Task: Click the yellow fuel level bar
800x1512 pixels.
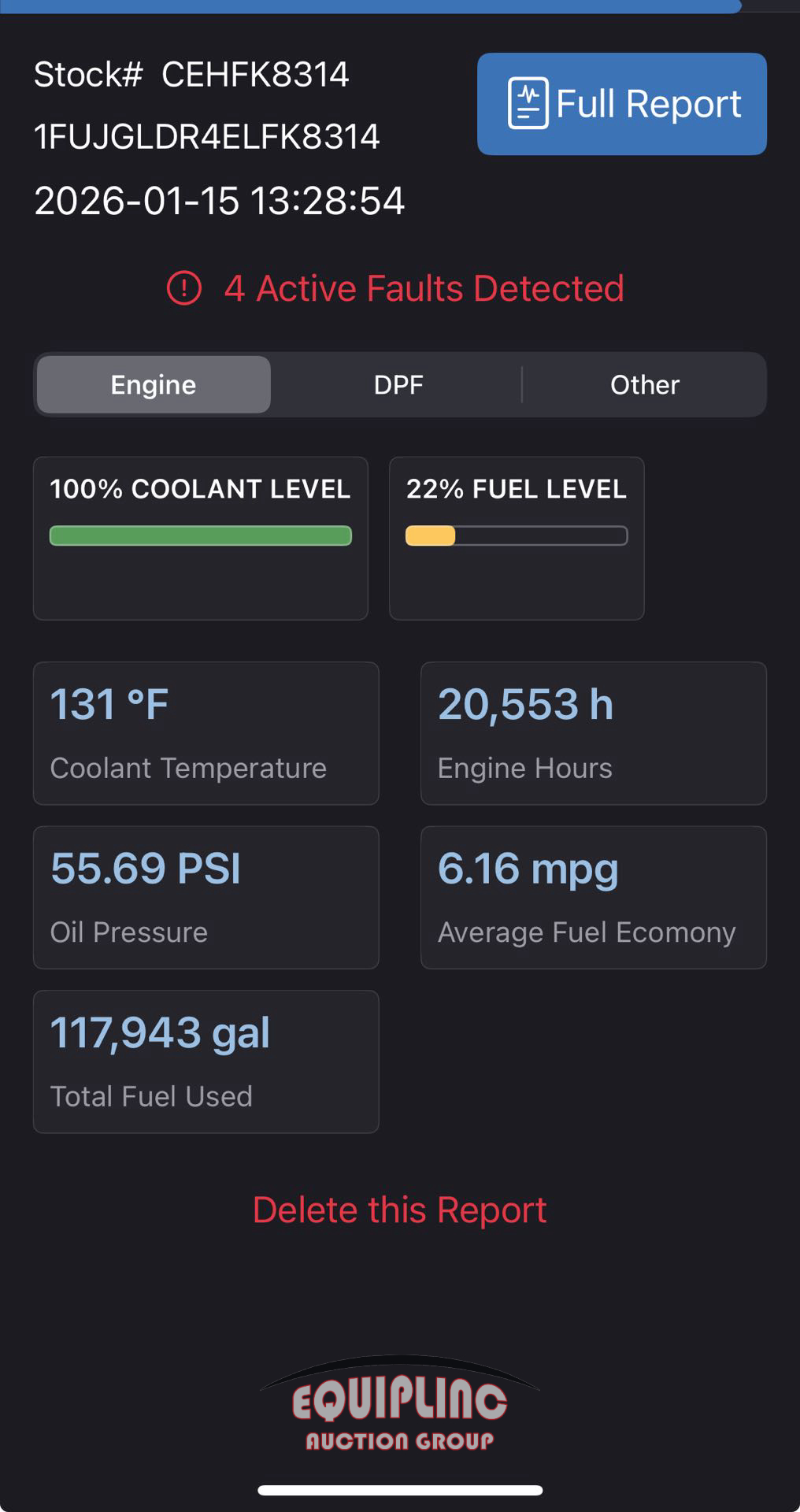Action: click(x=431, y=536)
